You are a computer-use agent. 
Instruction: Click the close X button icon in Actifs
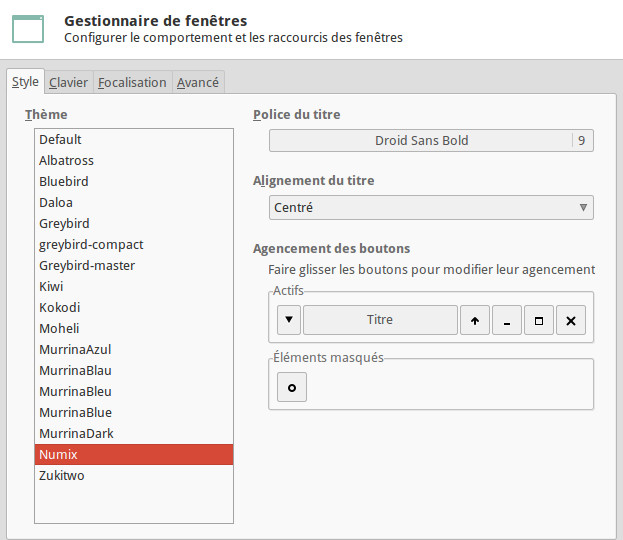(571, 321)
